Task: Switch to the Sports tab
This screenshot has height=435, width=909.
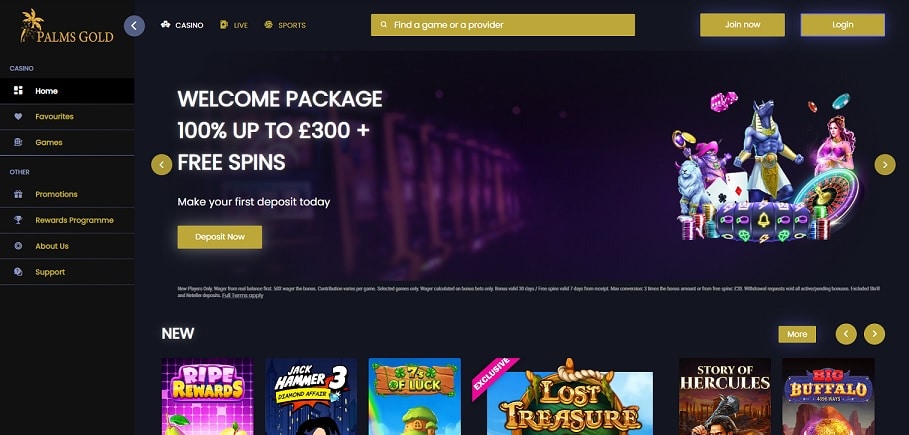Action: coord(285,25)
